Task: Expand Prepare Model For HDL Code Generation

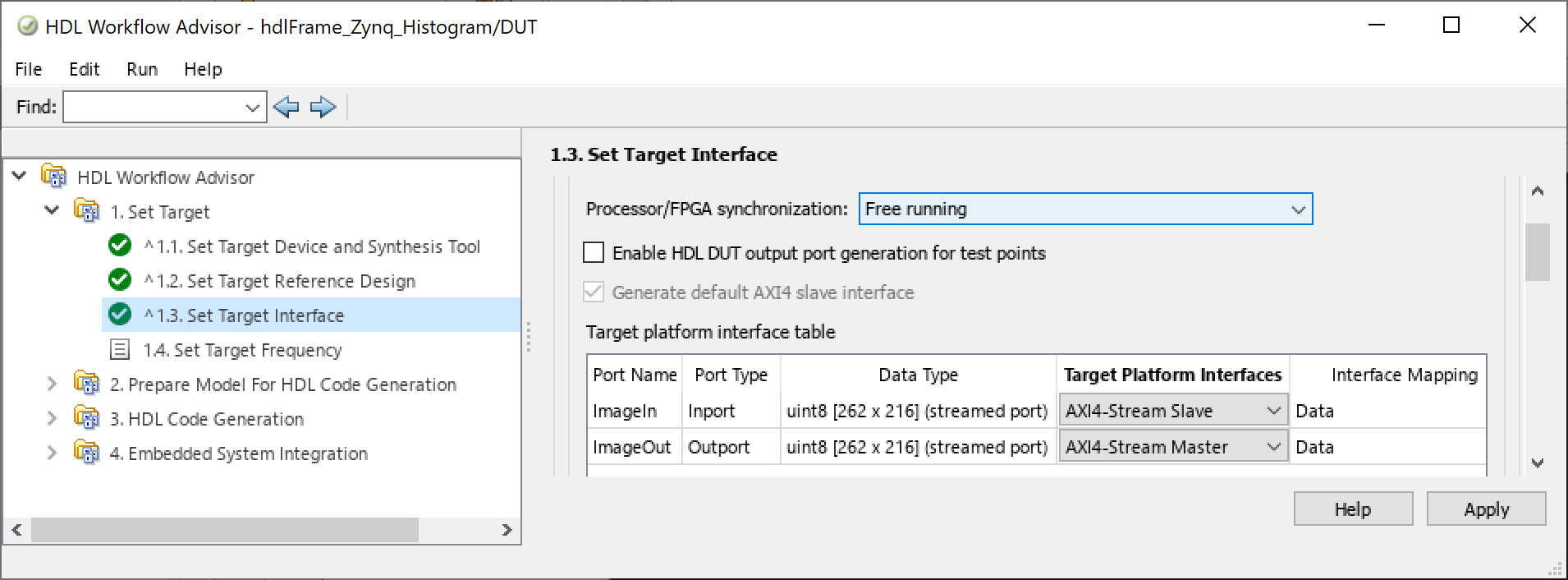Action: coord(52,384)
